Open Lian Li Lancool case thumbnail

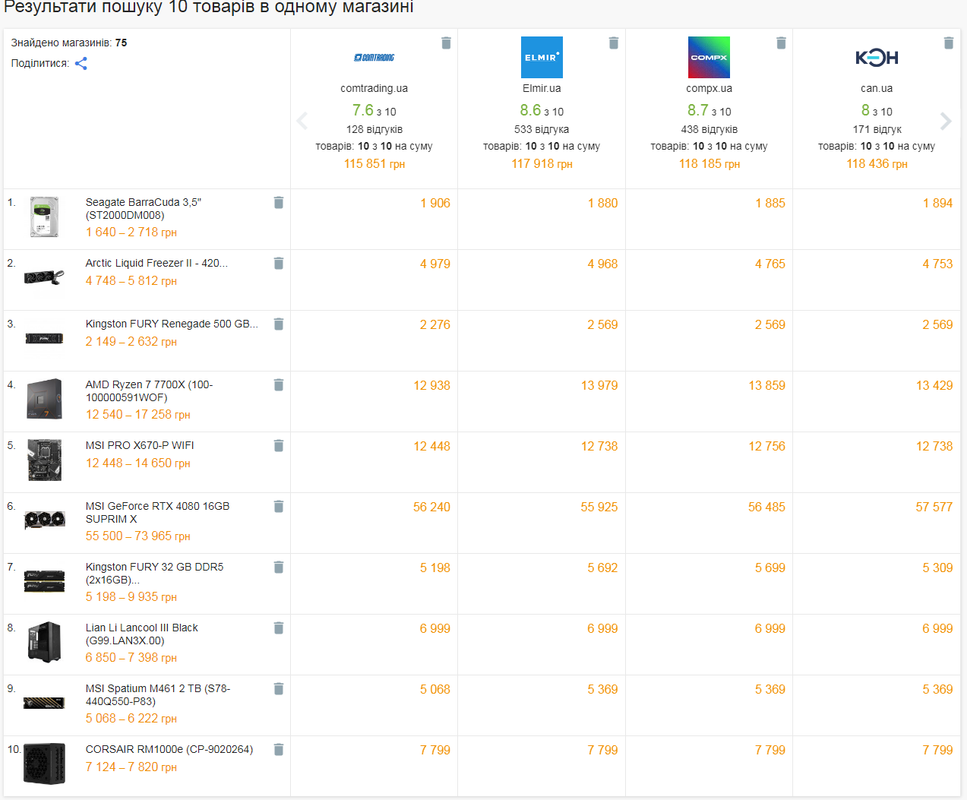pyautogui.click(x=44, y=642)
